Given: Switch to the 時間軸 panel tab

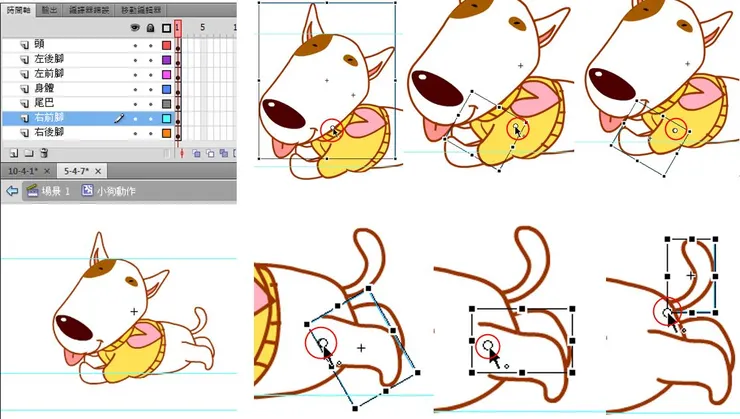Looking at the screenshot, I should point(18,10).
